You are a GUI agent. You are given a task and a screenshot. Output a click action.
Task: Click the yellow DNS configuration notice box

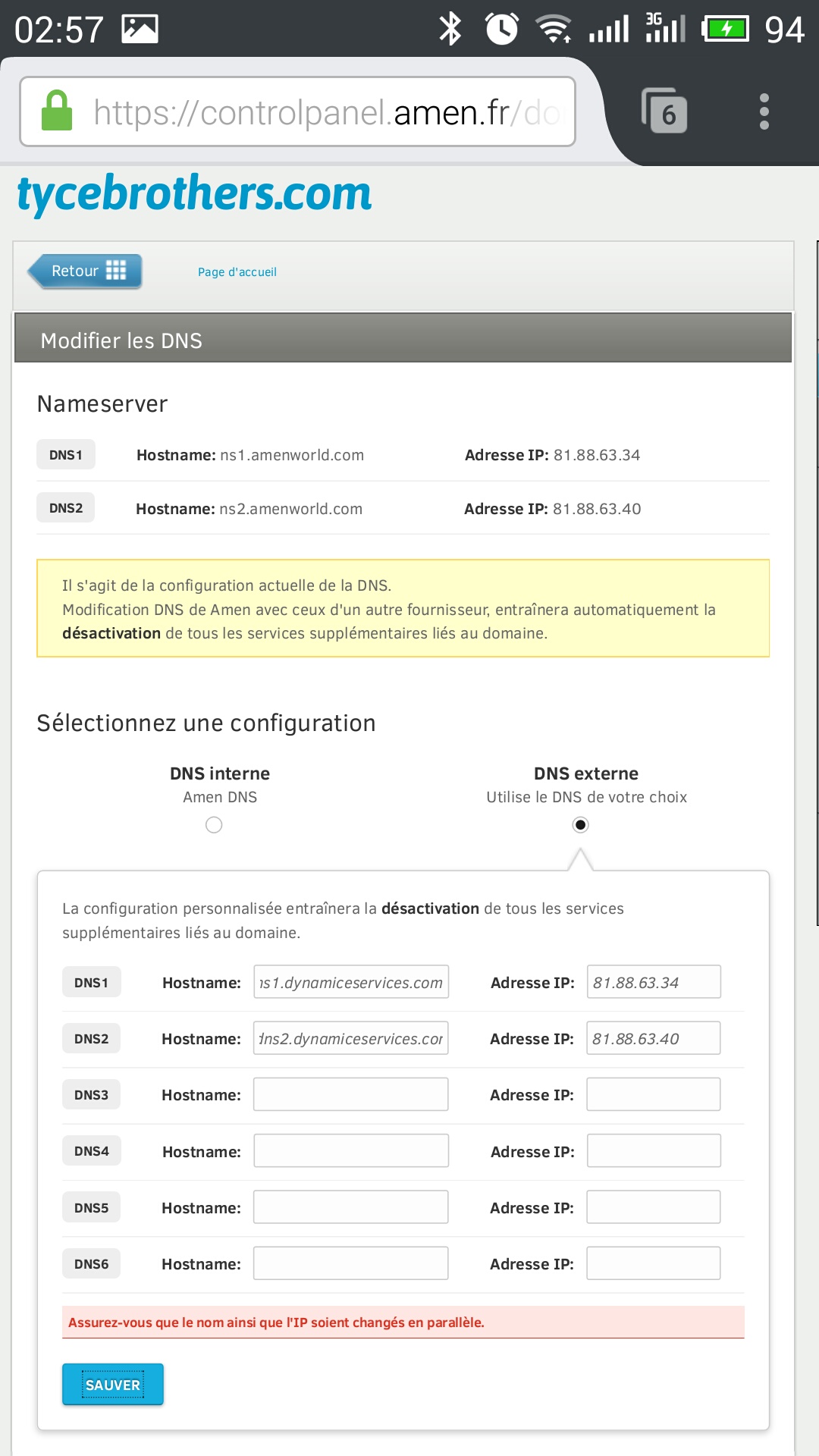403,608
